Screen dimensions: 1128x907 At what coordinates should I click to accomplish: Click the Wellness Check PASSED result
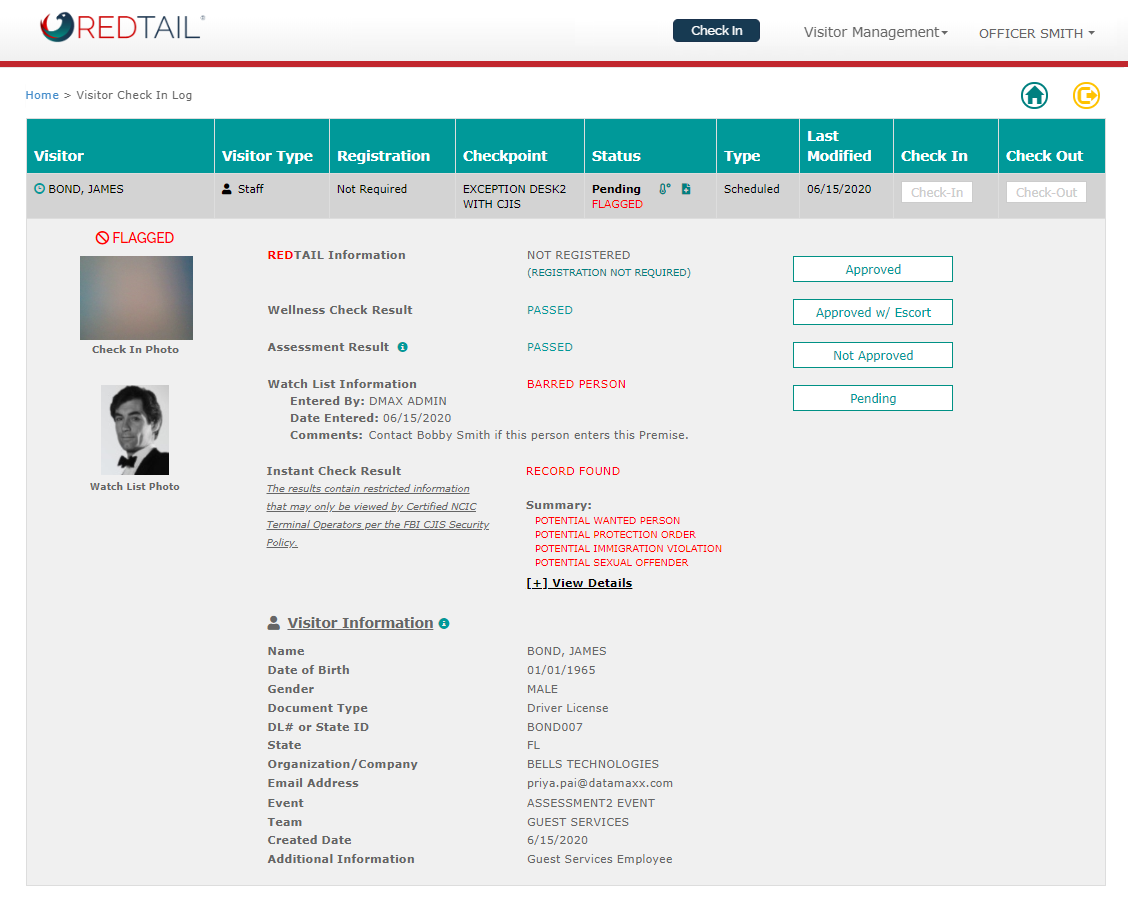550,310
